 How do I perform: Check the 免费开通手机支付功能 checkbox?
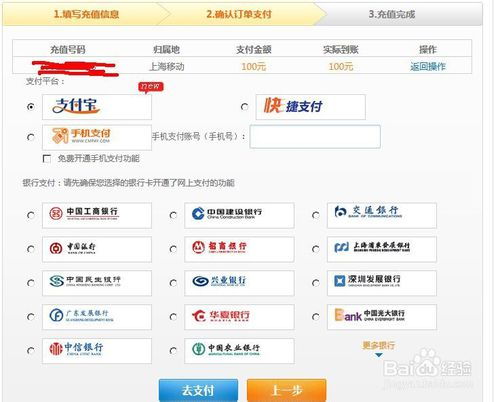47,159
